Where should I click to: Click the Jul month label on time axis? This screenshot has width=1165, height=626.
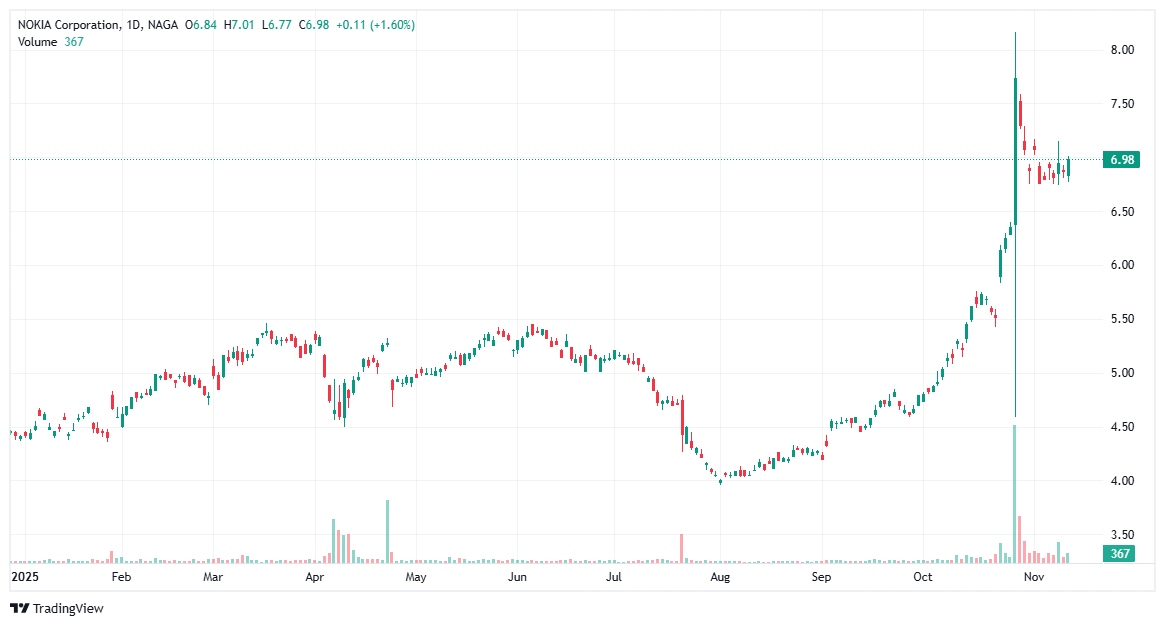point(612,577)
